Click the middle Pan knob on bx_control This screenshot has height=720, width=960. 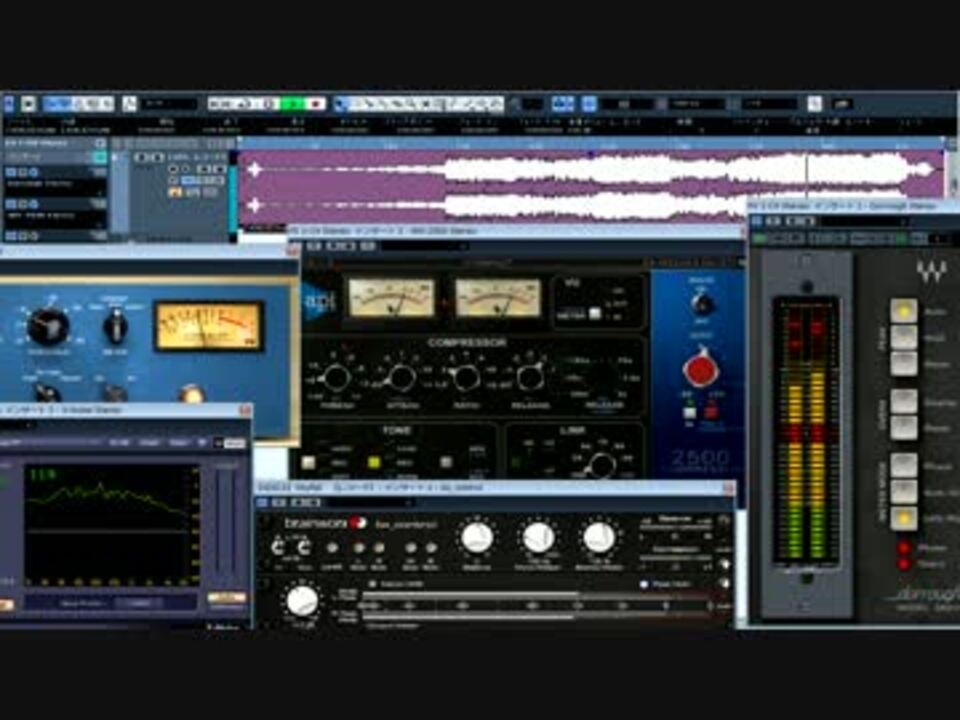pyautogui.click(x=538, y=538)
